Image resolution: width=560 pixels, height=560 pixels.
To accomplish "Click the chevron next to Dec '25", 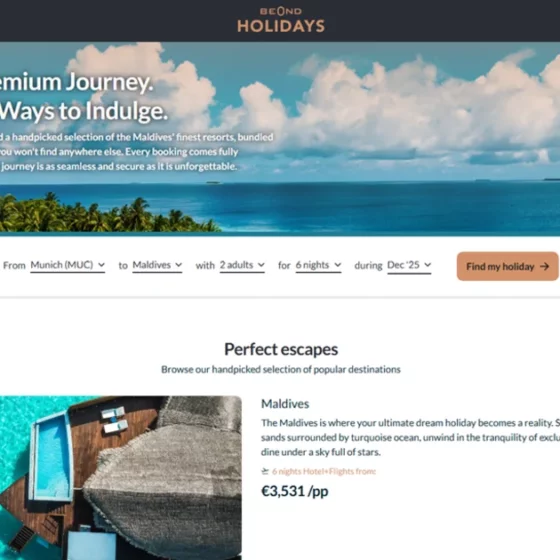I will click(x=428, y=265).
